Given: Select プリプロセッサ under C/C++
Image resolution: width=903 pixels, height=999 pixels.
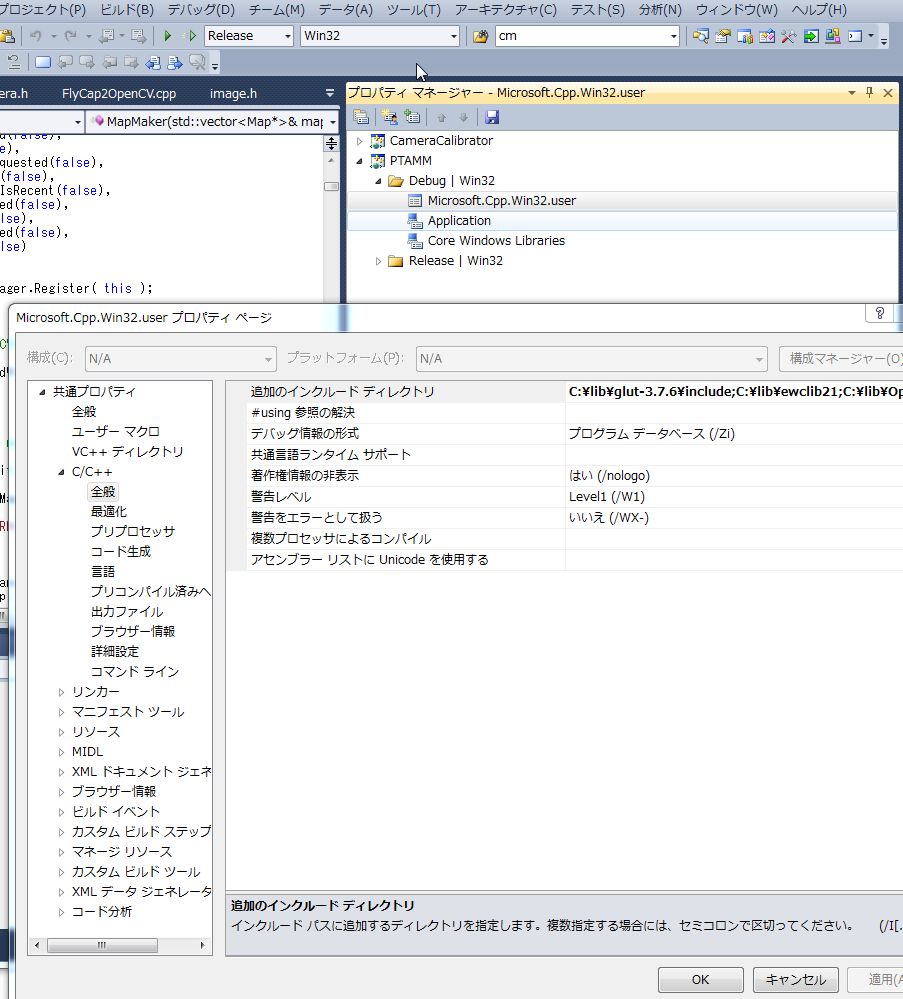Looking at the screenshot, I should tap(133, 531).
